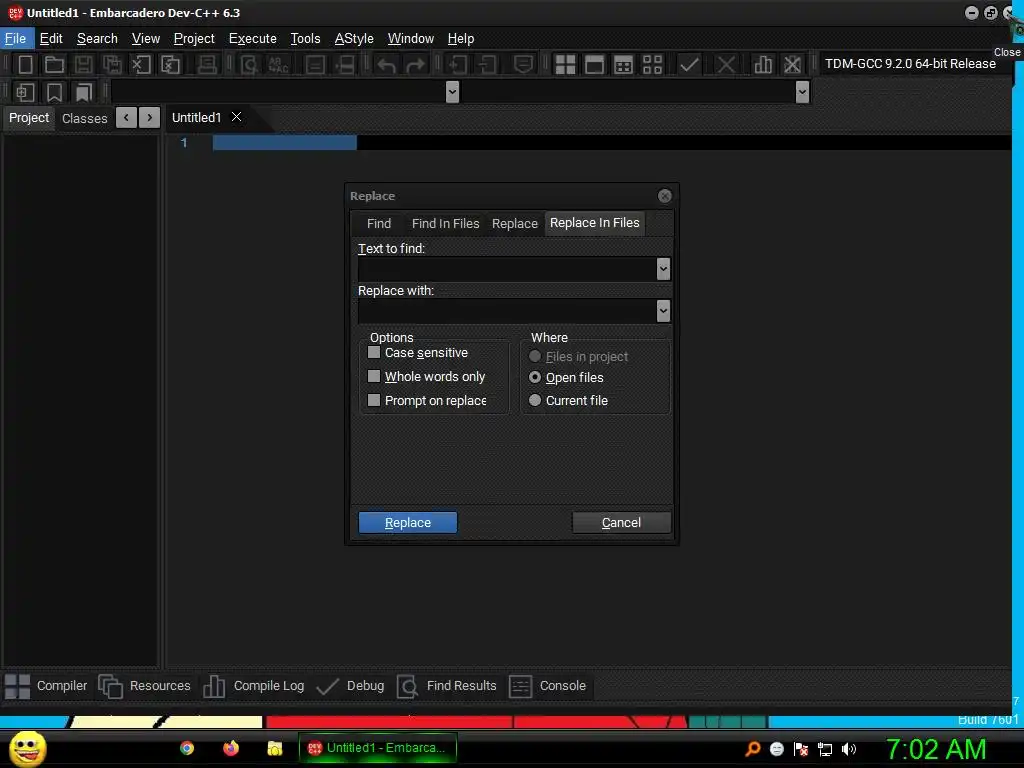Open the Search menu

click(x=97, y=39)
